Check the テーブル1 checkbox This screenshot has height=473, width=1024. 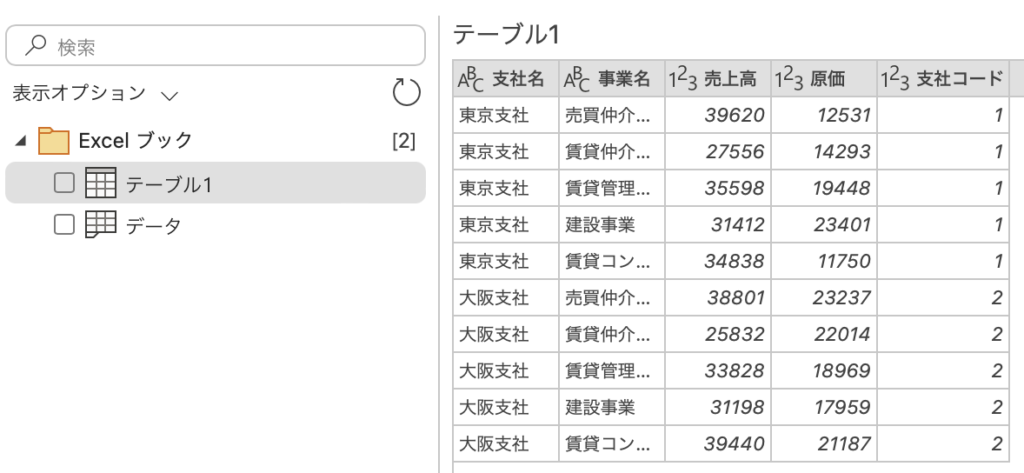coord(64,184)
